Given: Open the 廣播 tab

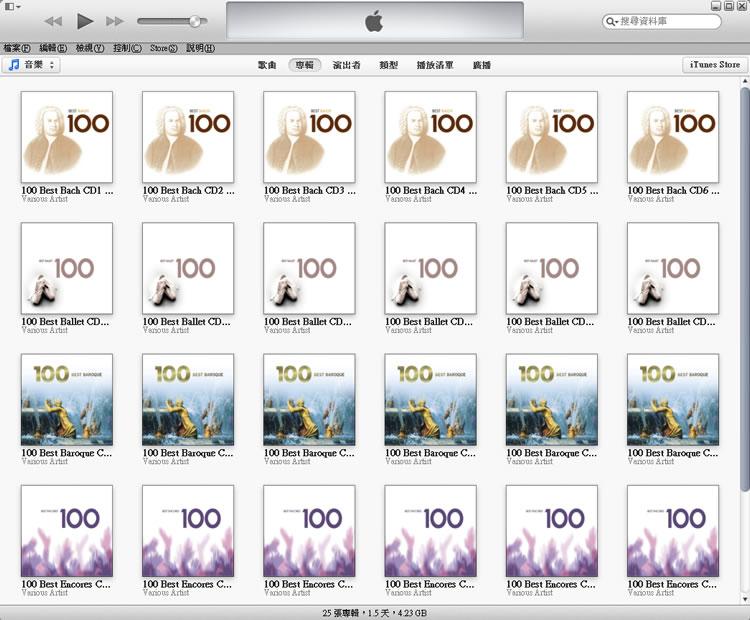Looking at the screenshot, I should point(482,65).
